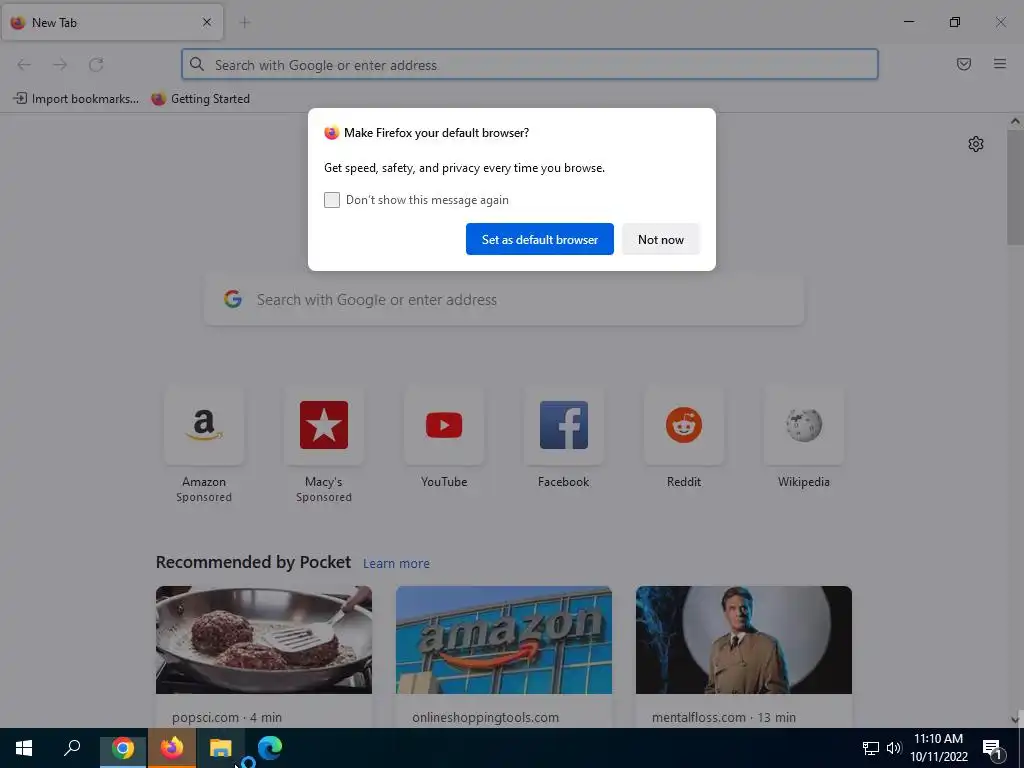1024x768 pixels.
Task: Open the onlineshoppingtools.com Amazon story thumbnail
Action: [x=504, y=640]
